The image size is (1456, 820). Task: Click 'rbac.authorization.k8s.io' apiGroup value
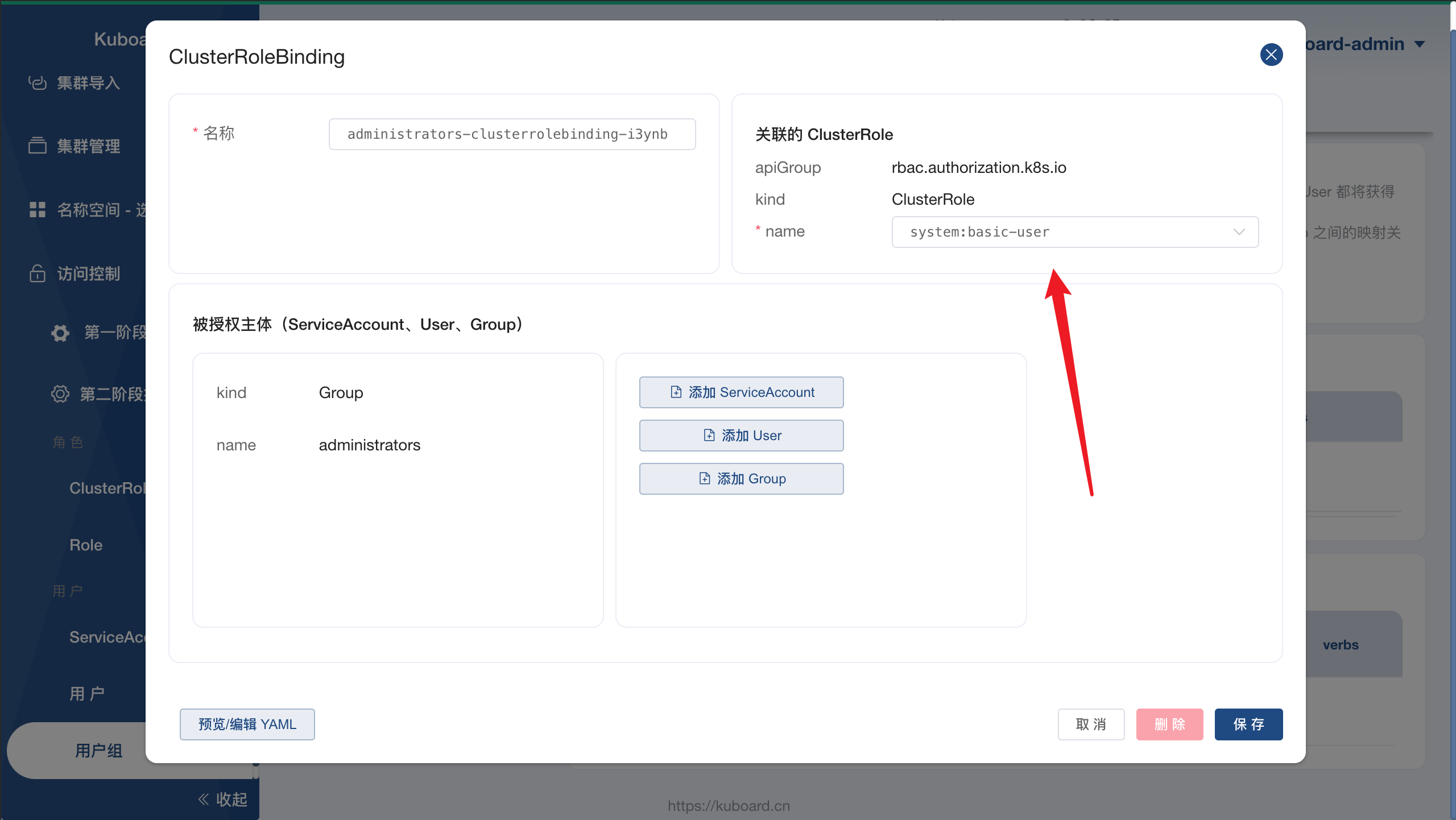tap(979, 168)
